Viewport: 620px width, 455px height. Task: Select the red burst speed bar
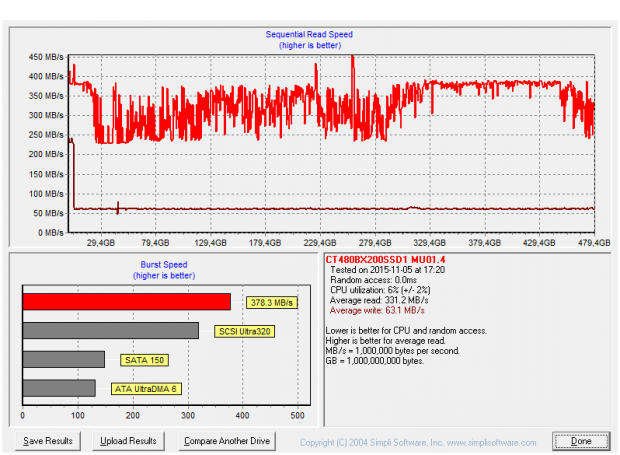[x=126, y=302]
